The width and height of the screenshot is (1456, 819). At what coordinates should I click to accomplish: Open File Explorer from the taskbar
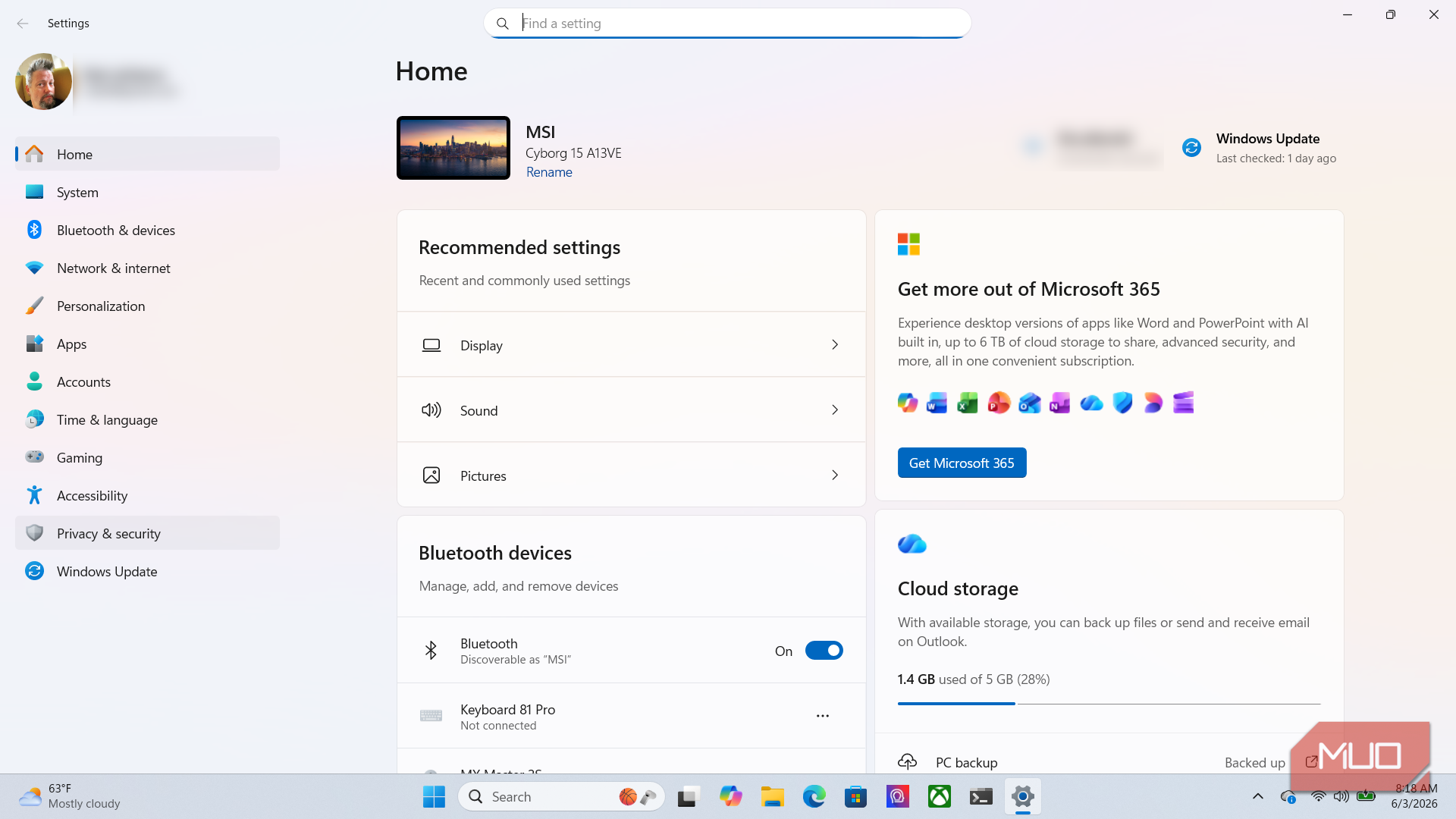(x=772, y=796)
